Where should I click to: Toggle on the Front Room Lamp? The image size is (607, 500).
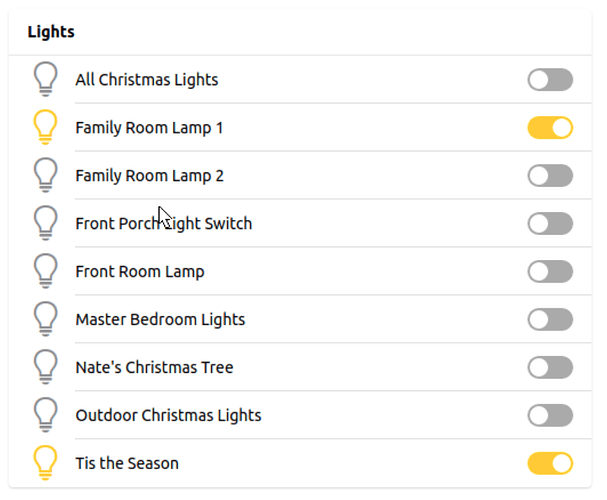[x=550, y=272]
